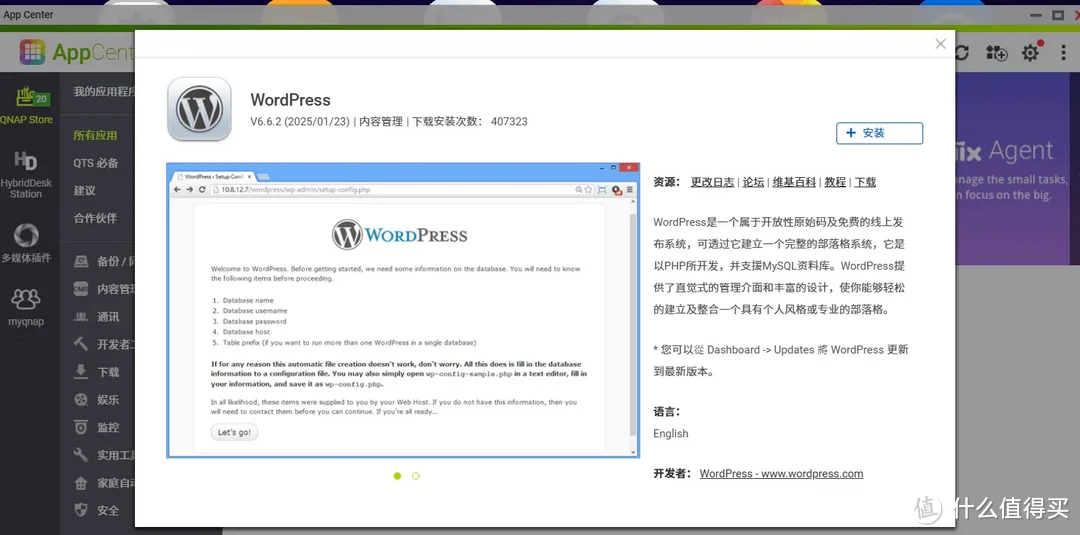Click the English language text
This screenshot has width=1080, height=535.
(671, 433)
